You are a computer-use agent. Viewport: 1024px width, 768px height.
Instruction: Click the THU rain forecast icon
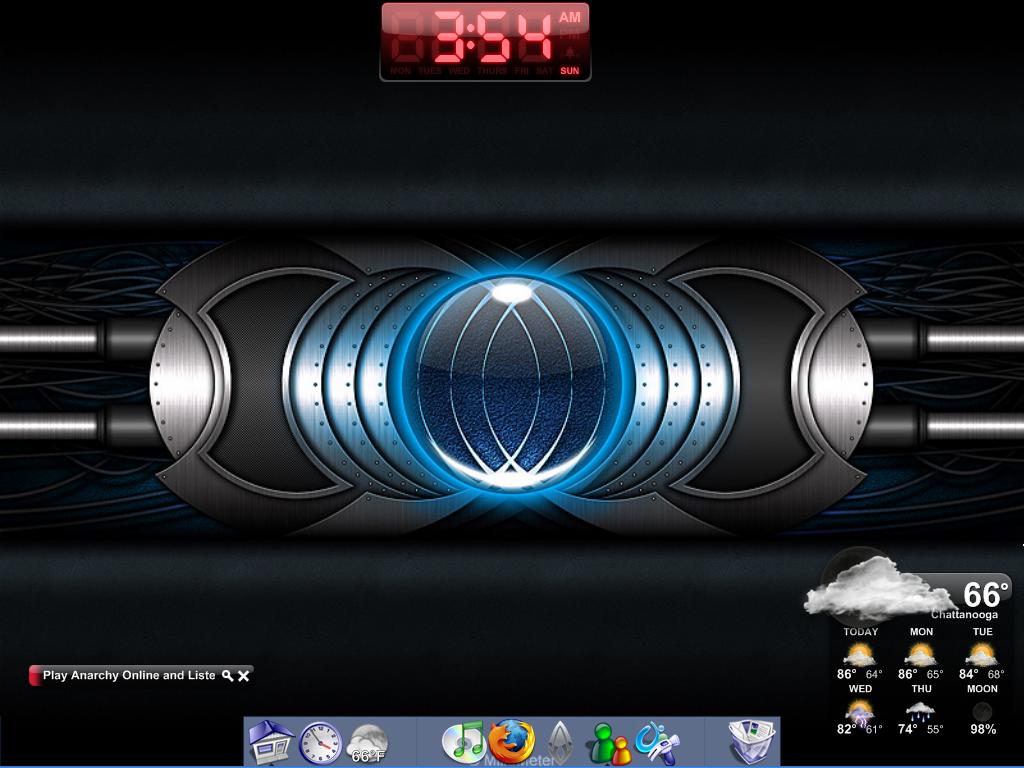coord(921,712)
